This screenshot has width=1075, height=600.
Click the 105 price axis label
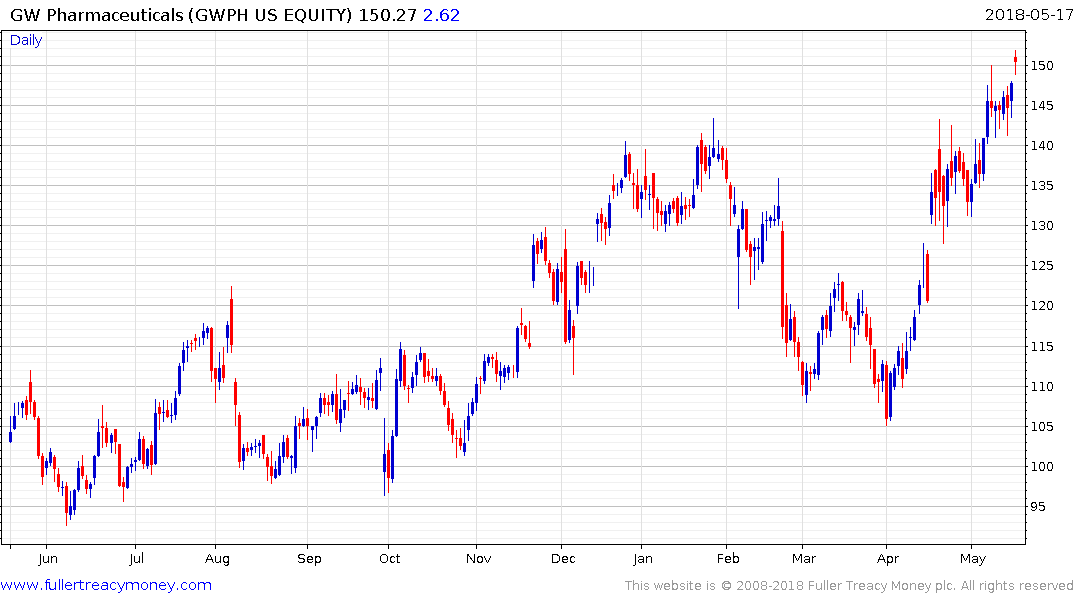click(x=1042, y=427)
